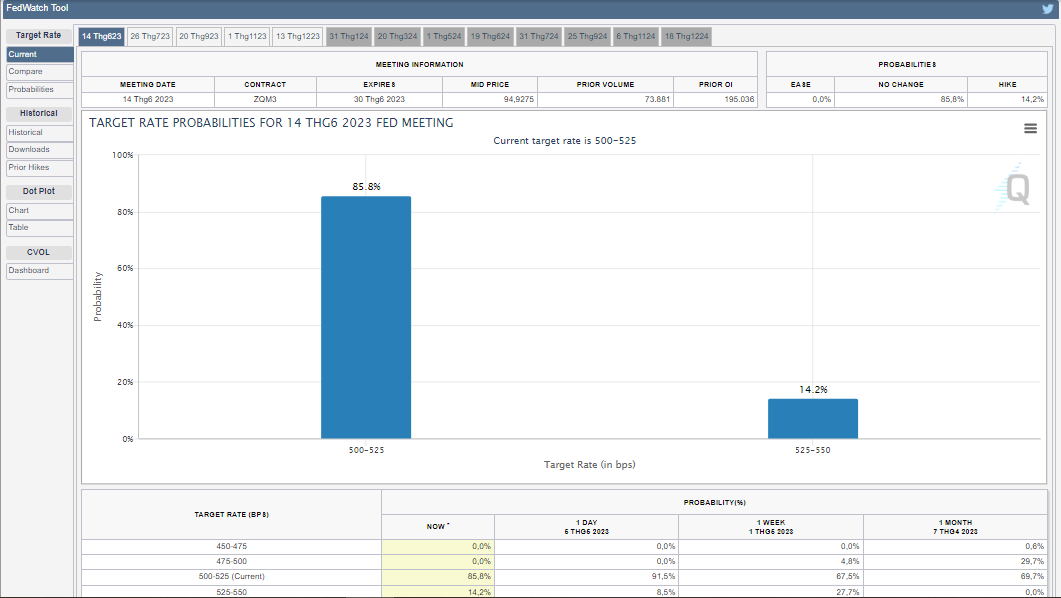Open Probabilities under Target Rate
This screenshot has height=598, width=1061.
[40, 89]
